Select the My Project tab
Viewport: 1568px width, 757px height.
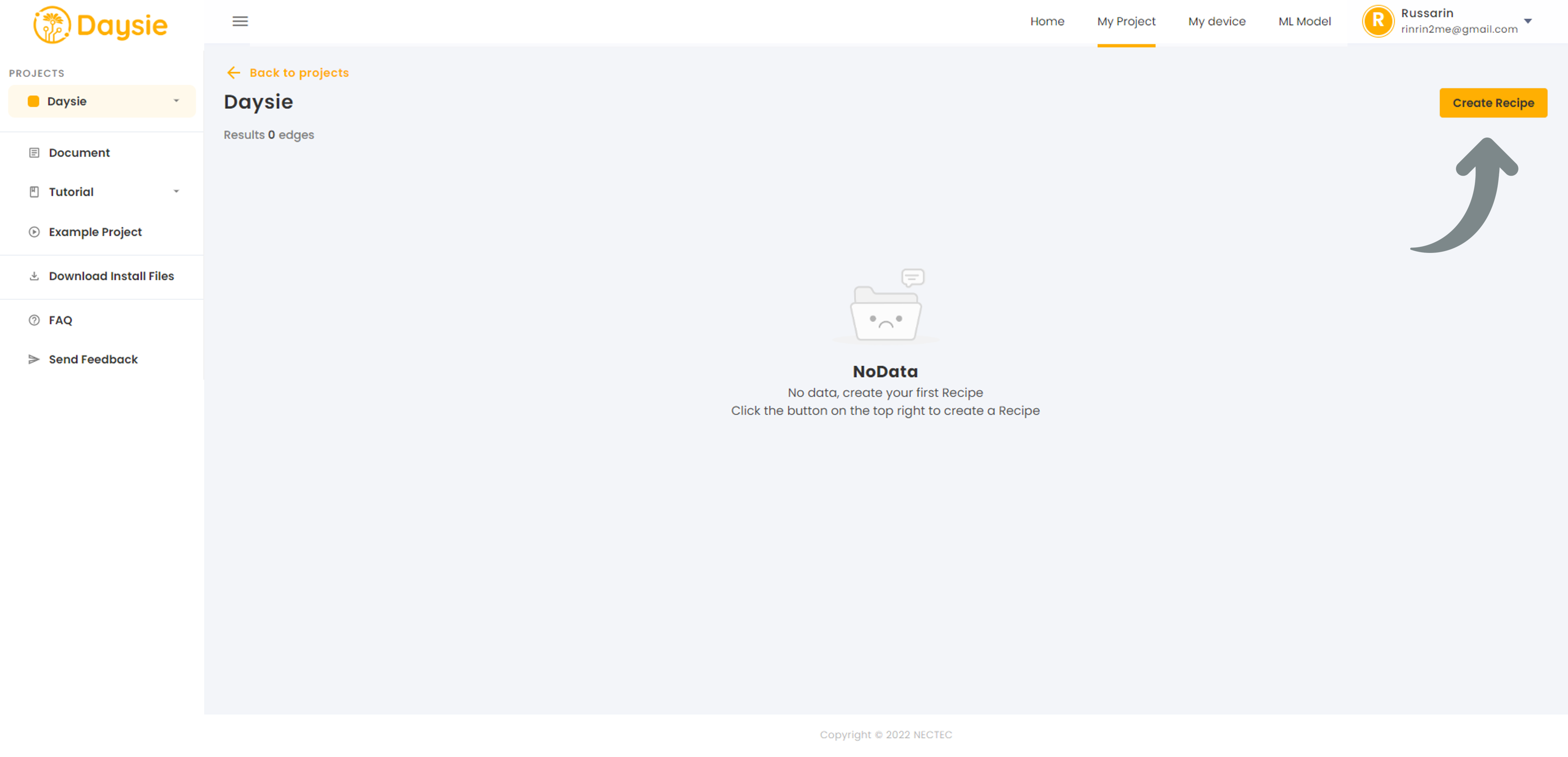[x=1126, y=21]
